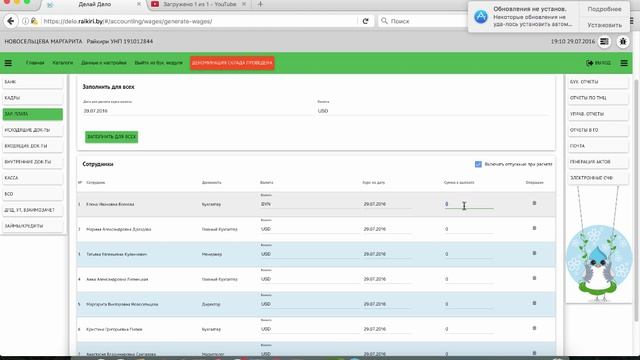Click the browser Поиск search field
This screenshot has height=360, width=640.
[422, 21]
